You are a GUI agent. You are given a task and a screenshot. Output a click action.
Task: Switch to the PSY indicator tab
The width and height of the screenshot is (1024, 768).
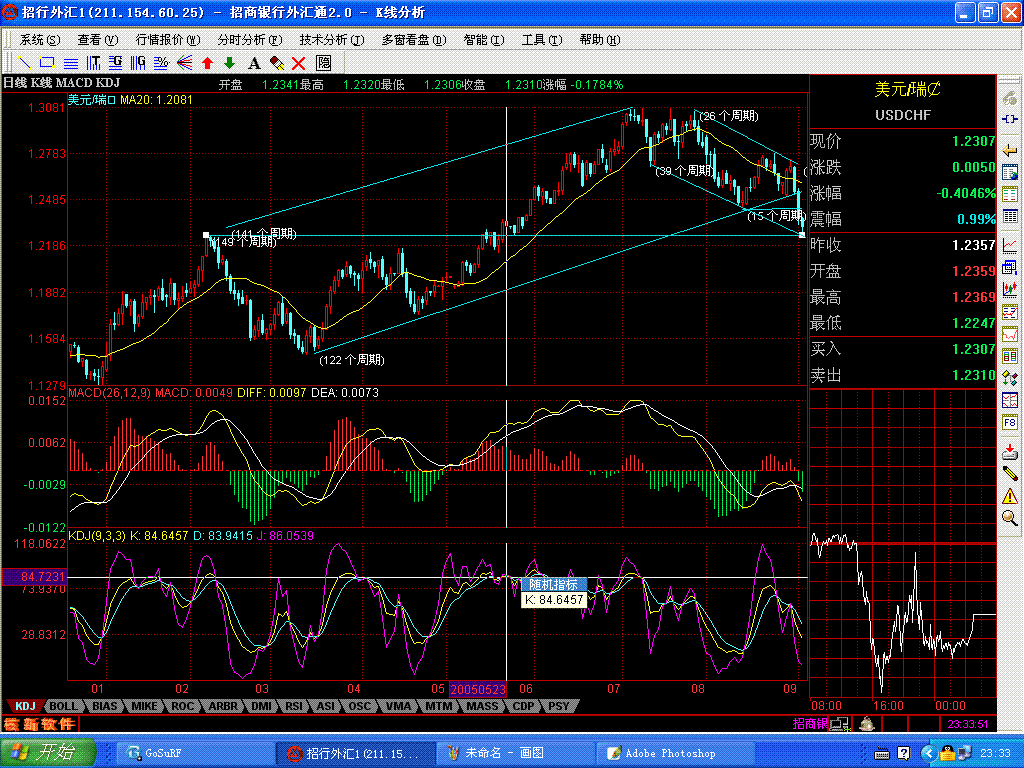coord(558,706)
